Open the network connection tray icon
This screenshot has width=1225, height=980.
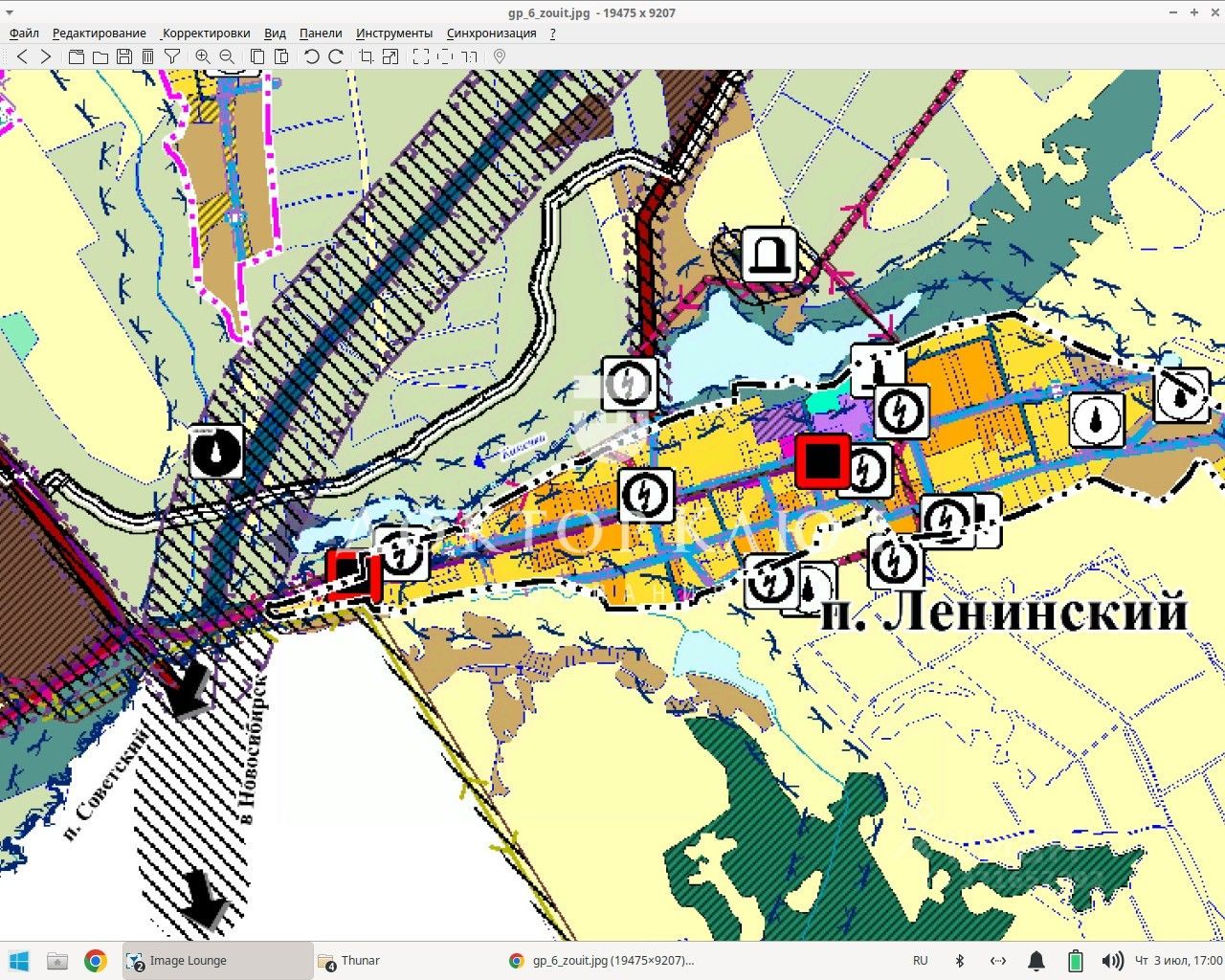click(x=998, y=961)
